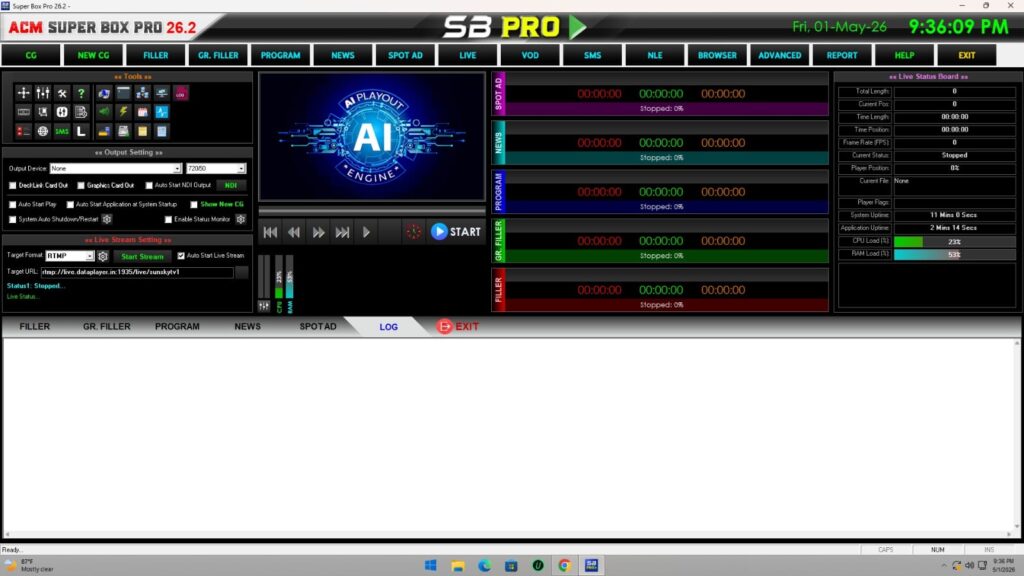Screen dimensions: 1024x576
Task: Open the SPOT AD top menu button
Action: tap(406, 56)
